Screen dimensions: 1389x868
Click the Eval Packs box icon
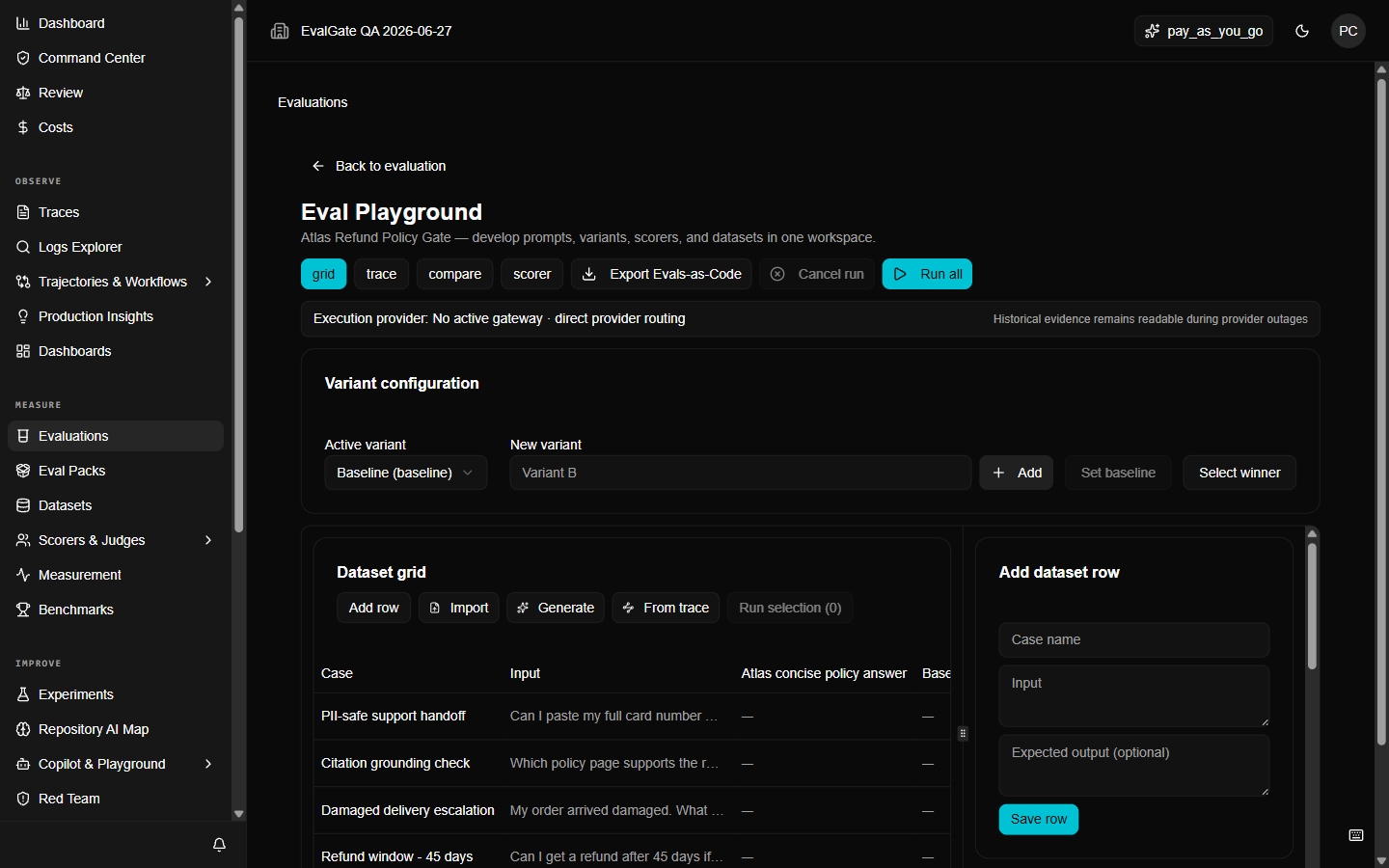[23, 471]
